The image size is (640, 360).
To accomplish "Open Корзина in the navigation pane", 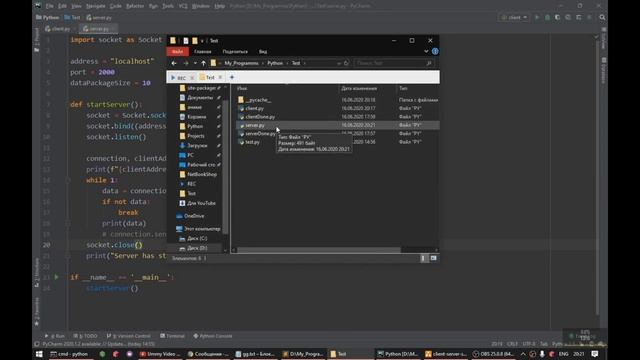I will (x=196, y=117).
